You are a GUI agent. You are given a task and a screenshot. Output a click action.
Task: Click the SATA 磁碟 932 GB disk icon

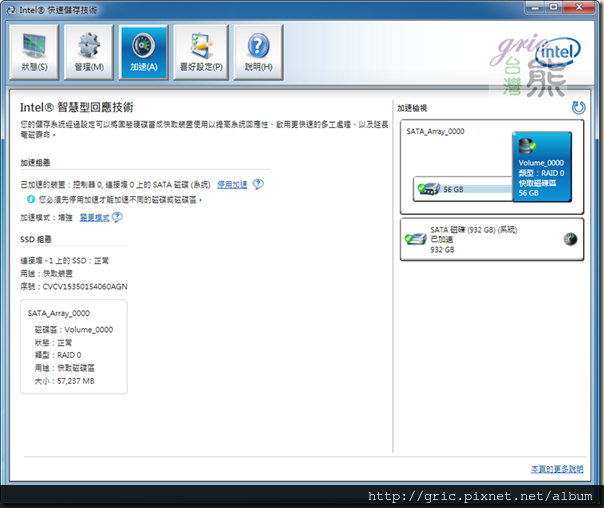tap(416, 239)
